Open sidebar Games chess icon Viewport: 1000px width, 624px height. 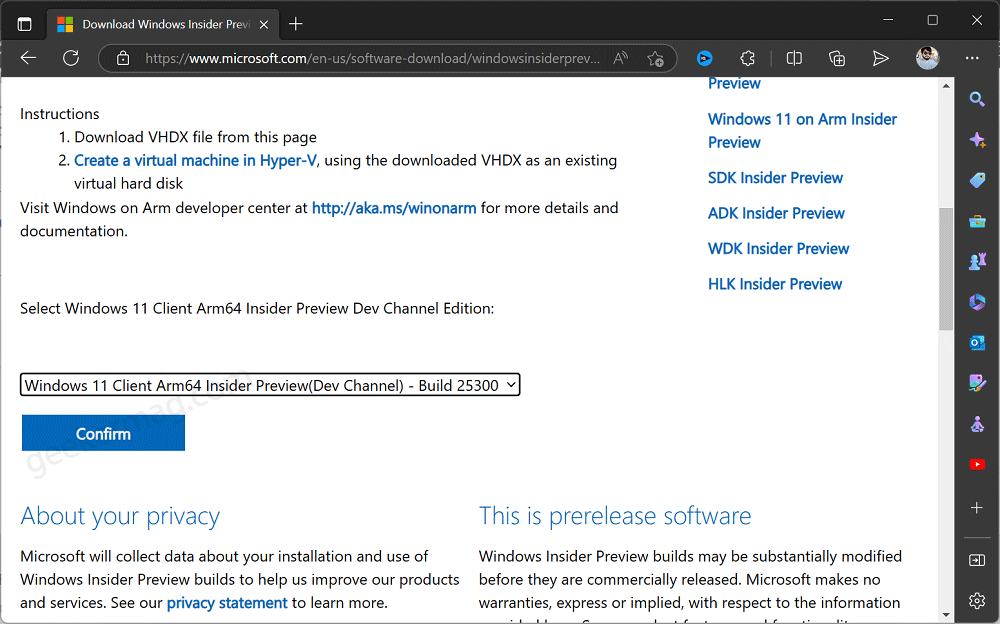977,261
